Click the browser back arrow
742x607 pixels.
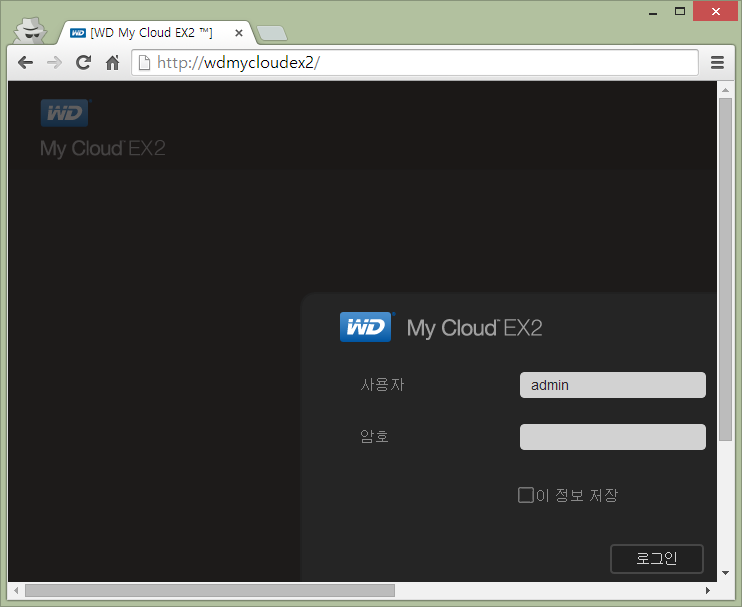(x=26, y=62)
